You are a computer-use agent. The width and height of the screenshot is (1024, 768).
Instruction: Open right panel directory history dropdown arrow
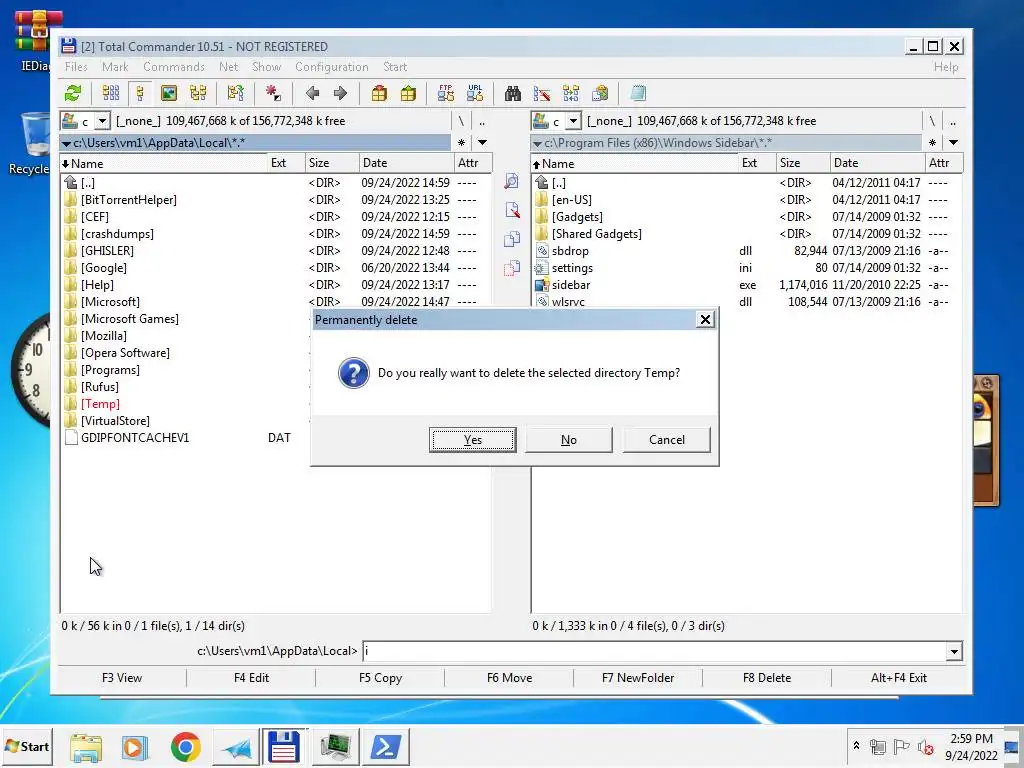click(953, 142)
